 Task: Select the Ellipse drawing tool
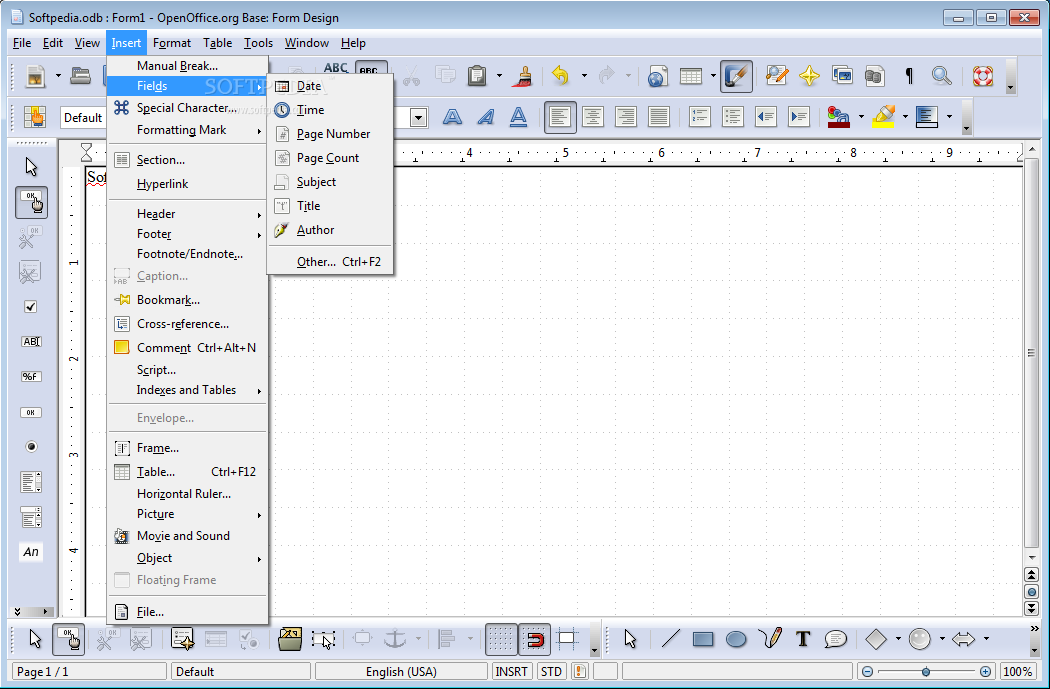[736, 639]
